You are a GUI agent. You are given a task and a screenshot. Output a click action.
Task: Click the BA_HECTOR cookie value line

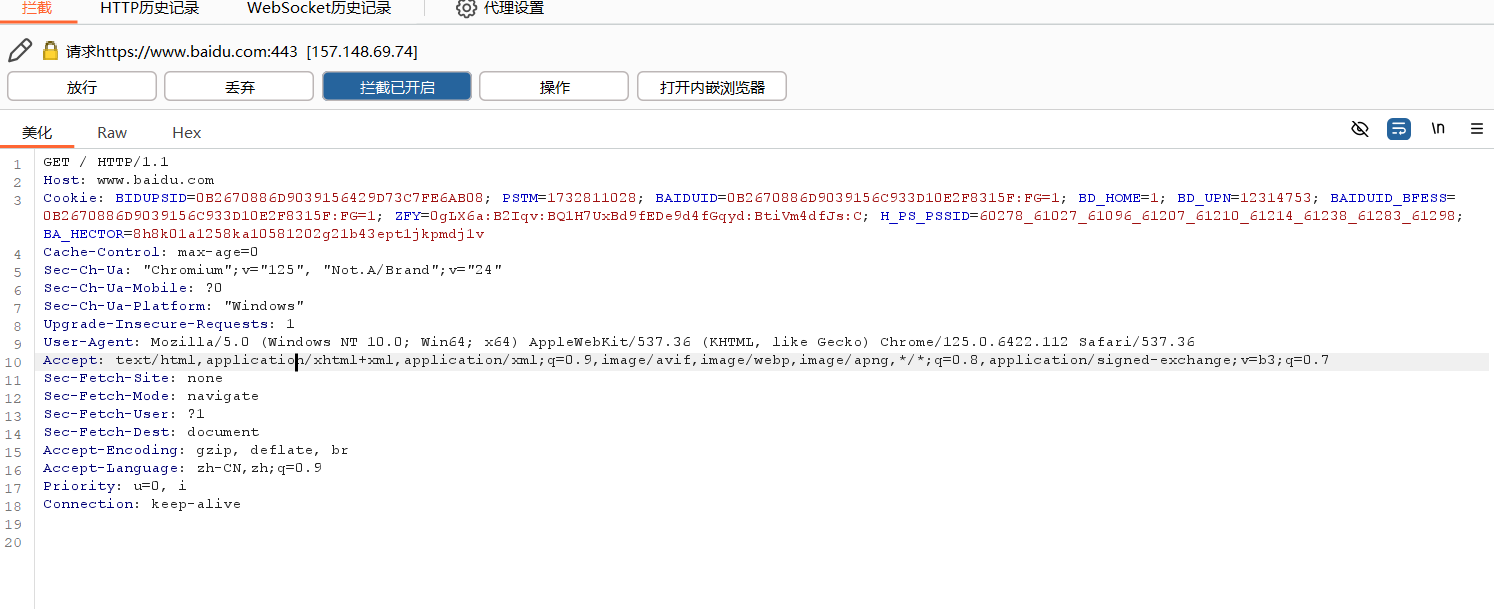(264, 234)
